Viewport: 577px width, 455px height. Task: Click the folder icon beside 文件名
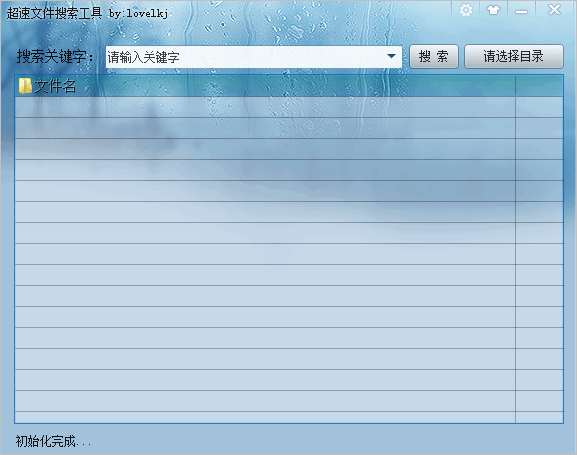pos(25,86)
